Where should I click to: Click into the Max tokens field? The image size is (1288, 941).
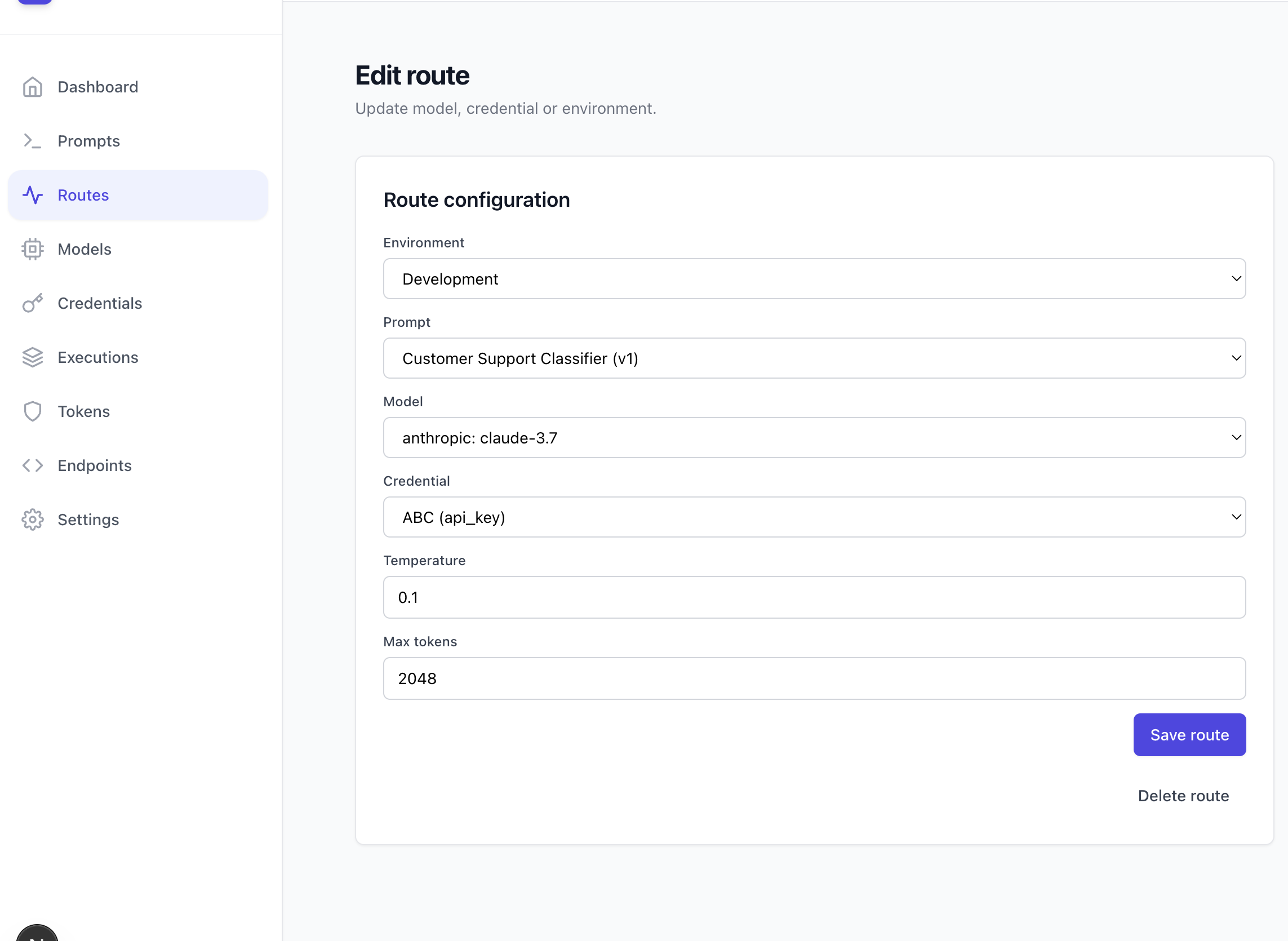pos(814,678)
